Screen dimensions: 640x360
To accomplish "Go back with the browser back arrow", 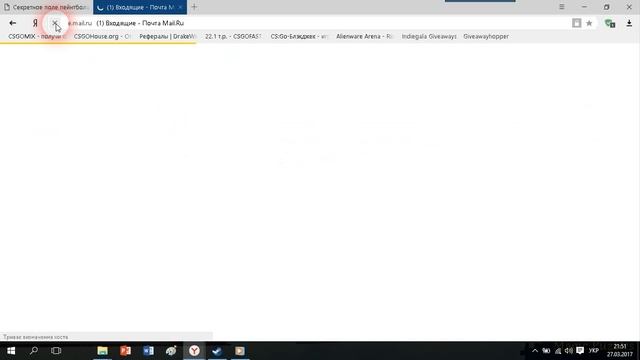I will tap(13, 23).
